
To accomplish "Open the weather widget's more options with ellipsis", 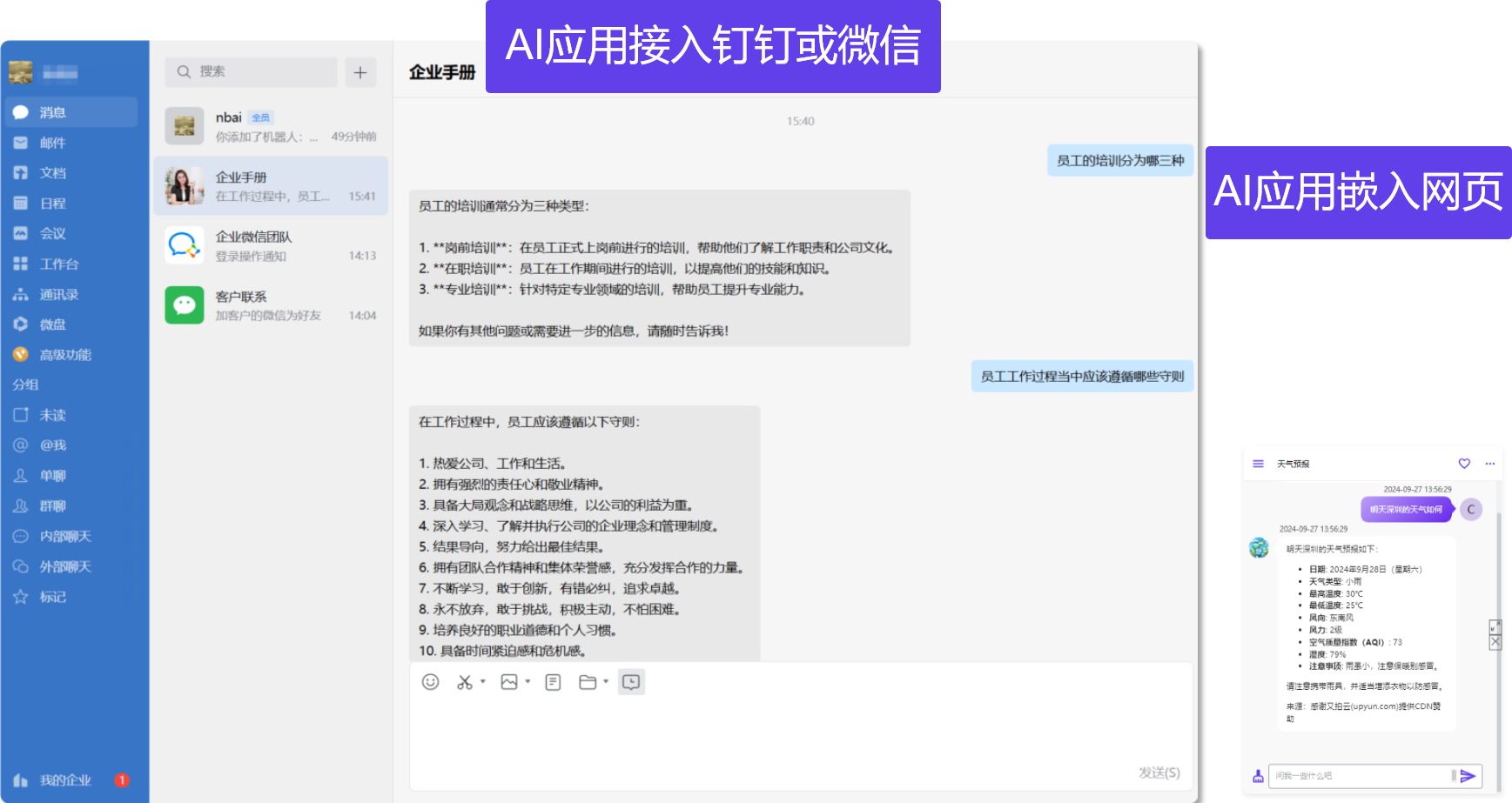I will click(x=1489, y=464).
